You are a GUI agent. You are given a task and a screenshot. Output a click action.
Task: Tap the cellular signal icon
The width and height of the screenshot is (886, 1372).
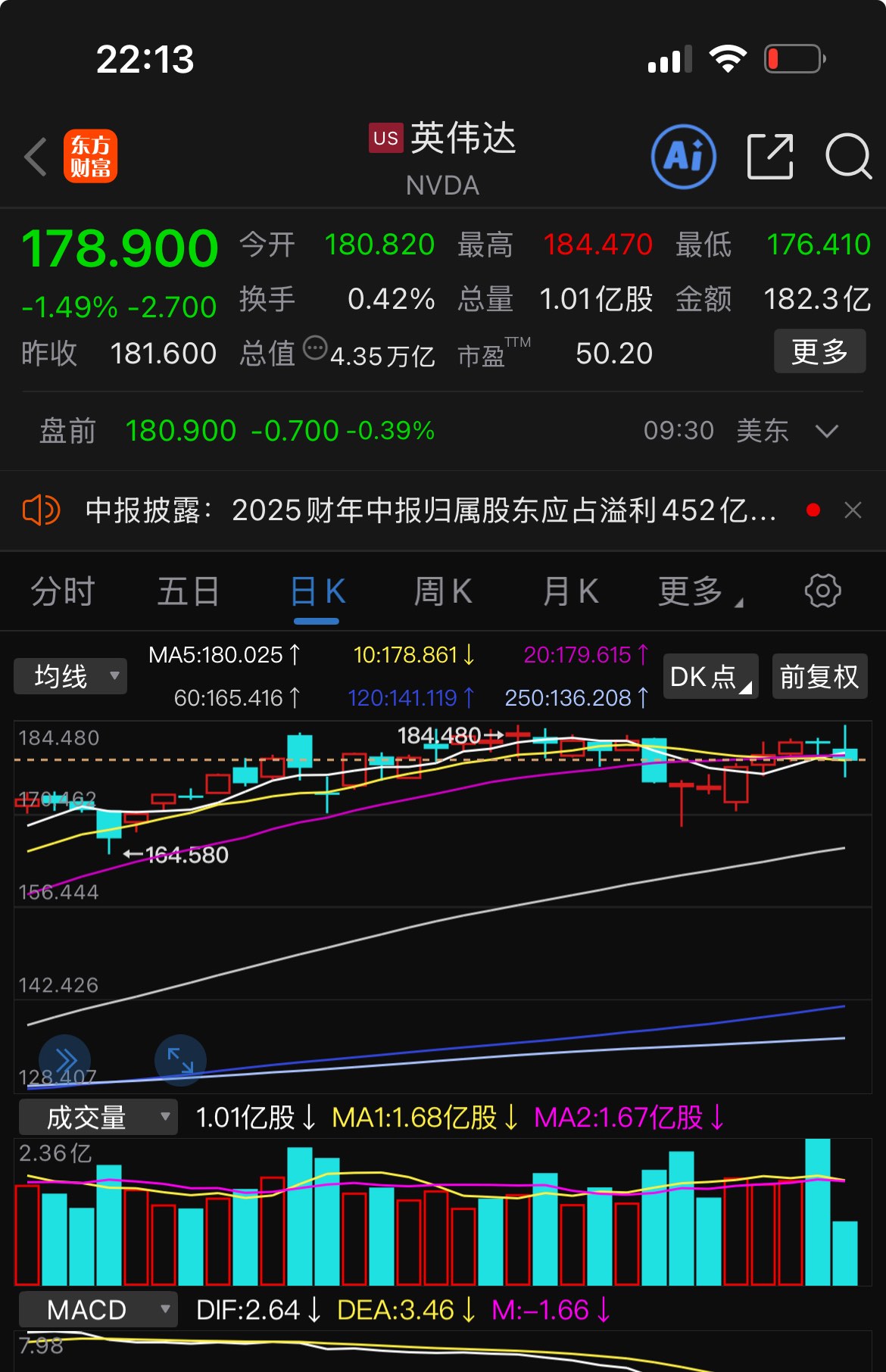(670, 59)
